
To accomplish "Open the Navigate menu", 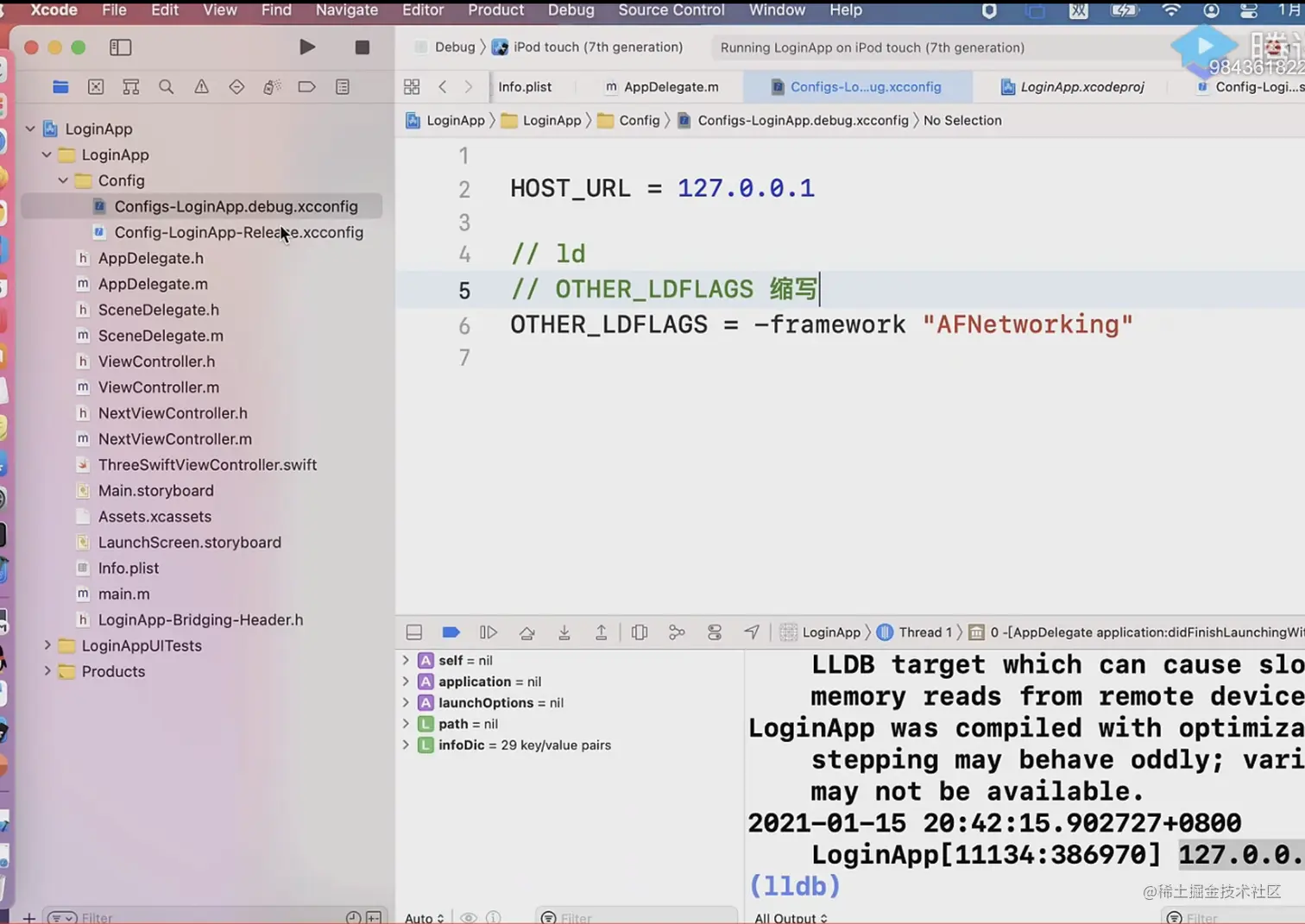I will pos(347,10).
